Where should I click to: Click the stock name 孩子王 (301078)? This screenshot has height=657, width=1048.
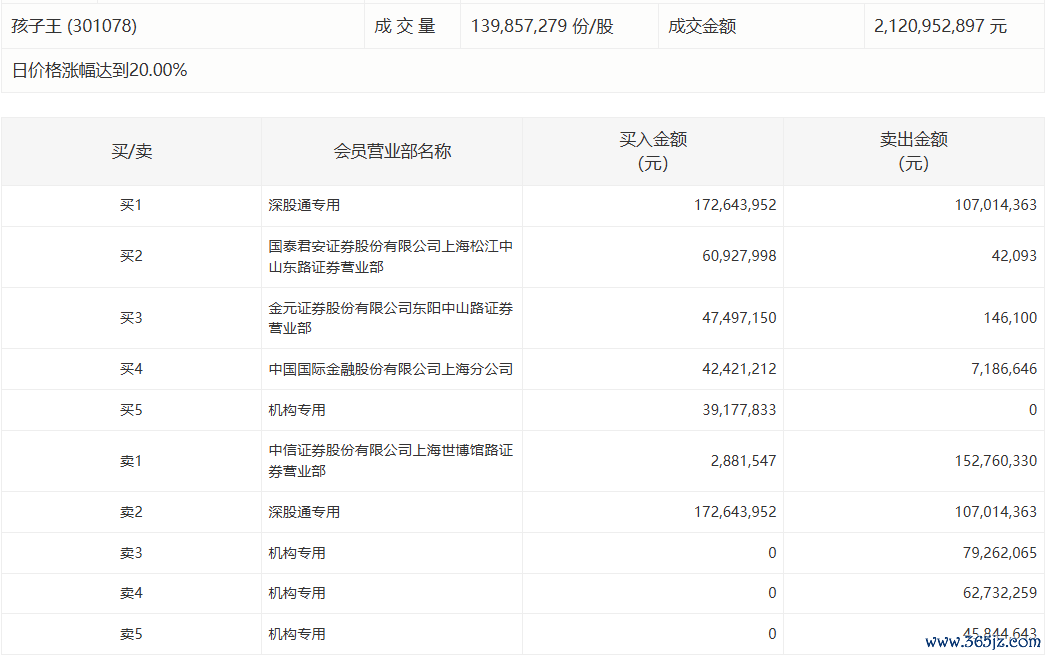[x=74, y=26]
